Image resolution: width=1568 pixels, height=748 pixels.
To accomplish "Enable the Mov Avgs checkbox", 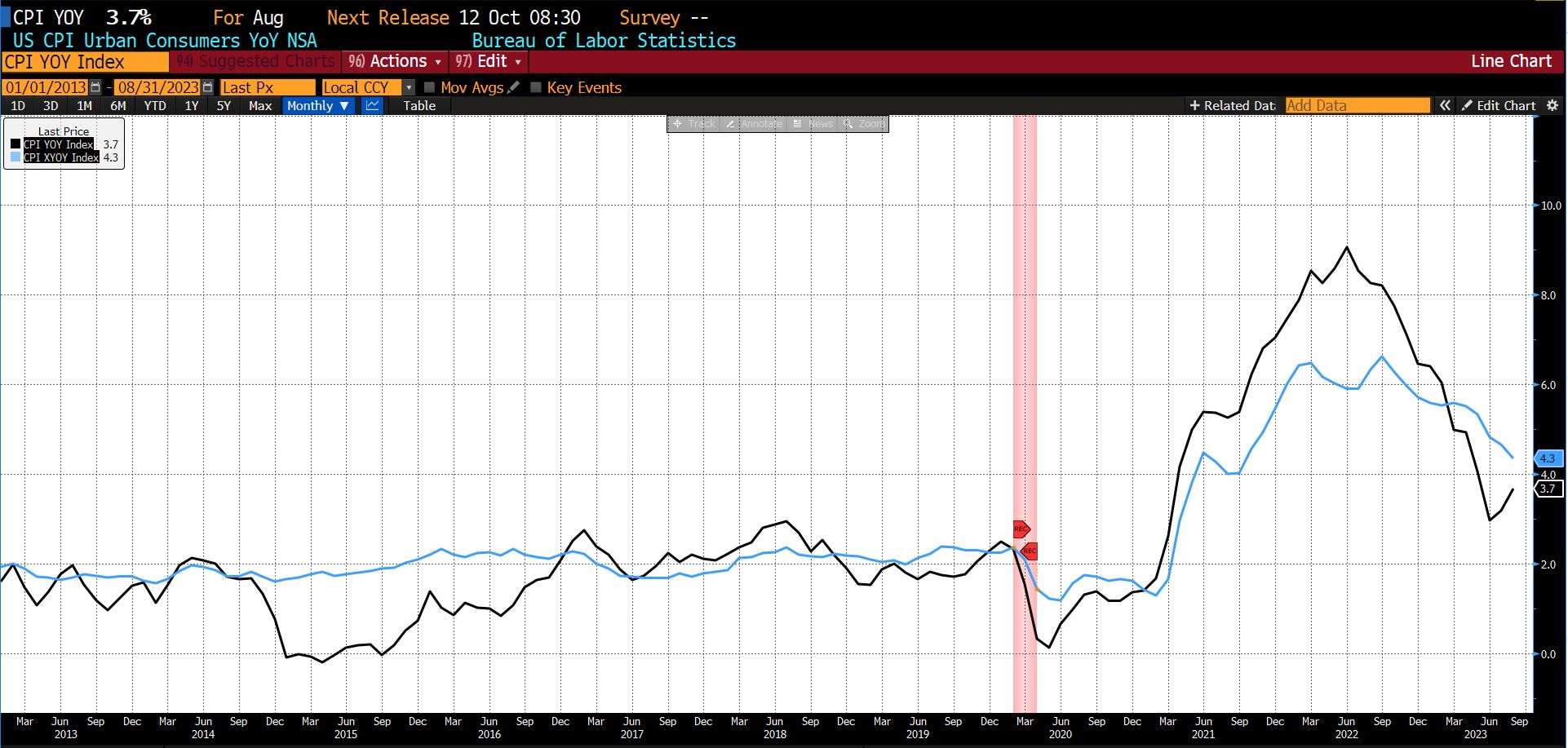I will [429, 87].
